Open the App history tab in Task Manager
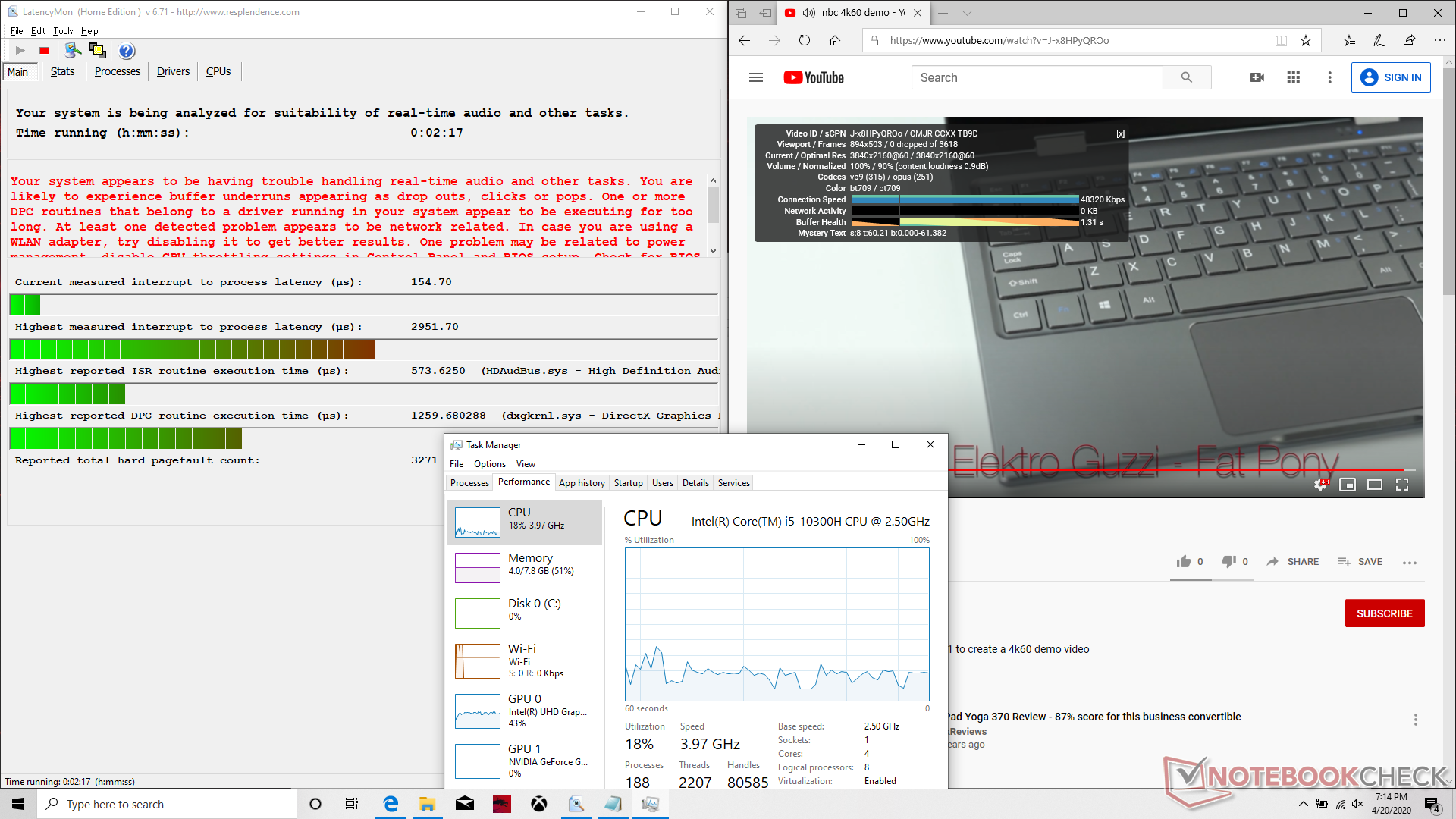Screen dimensions: 1456x819 tap(582, 483)
